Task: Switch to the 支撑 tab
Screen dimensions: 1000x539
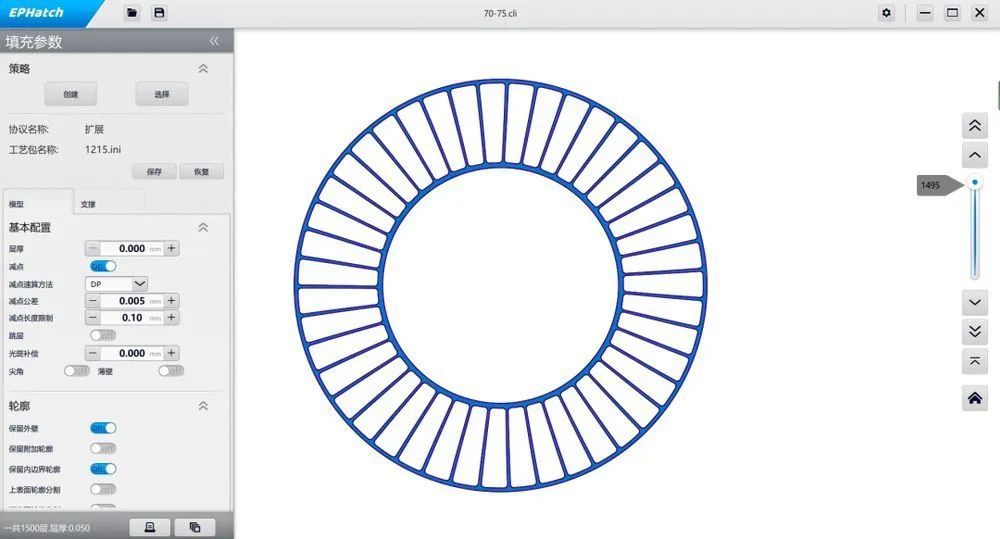Action: click(x=108, y=204)
